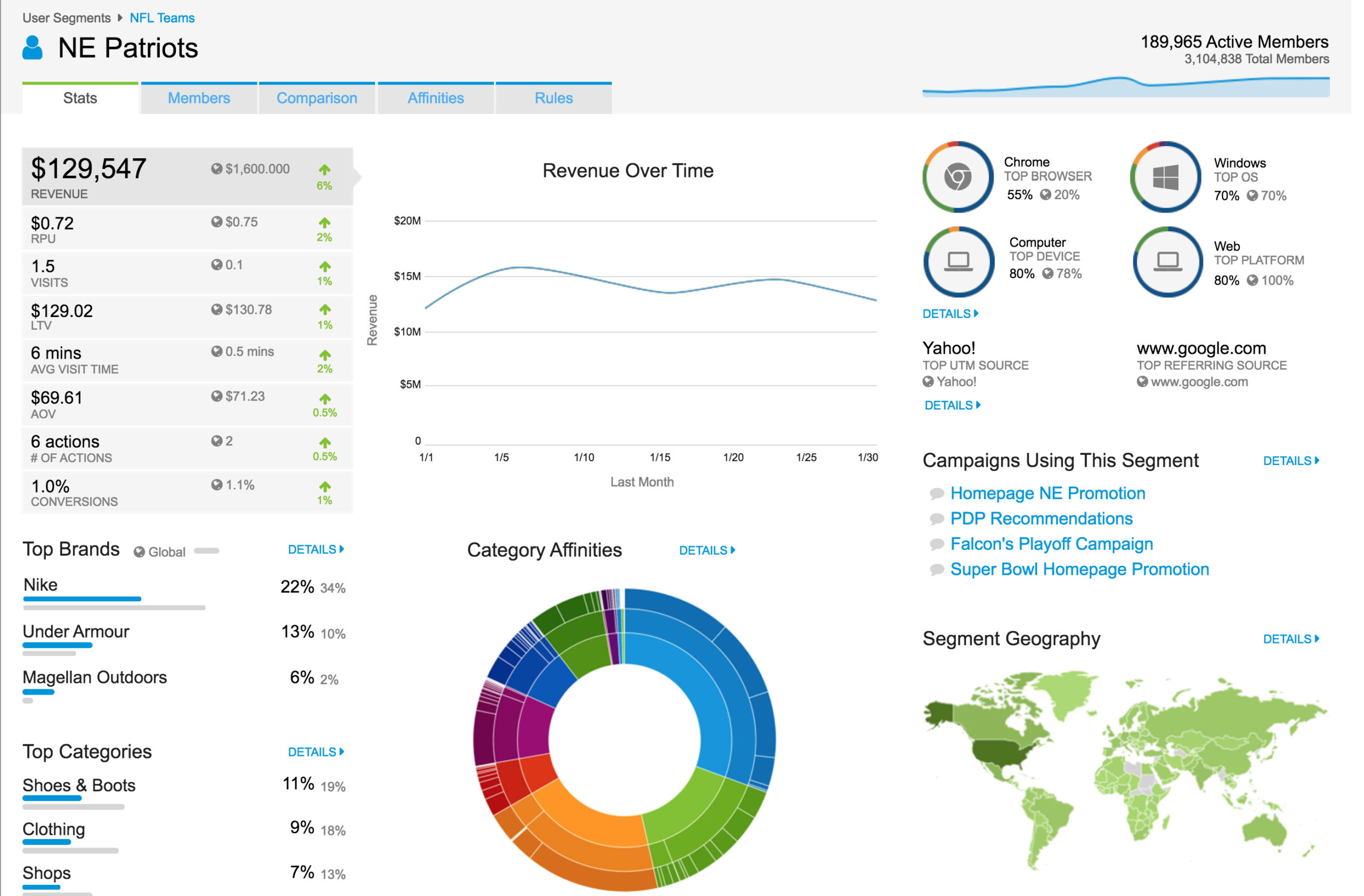Click speech bubble icon beside Falcon's Playoff Campaign
Screen dimensions: 1364x896
[937, 544]
